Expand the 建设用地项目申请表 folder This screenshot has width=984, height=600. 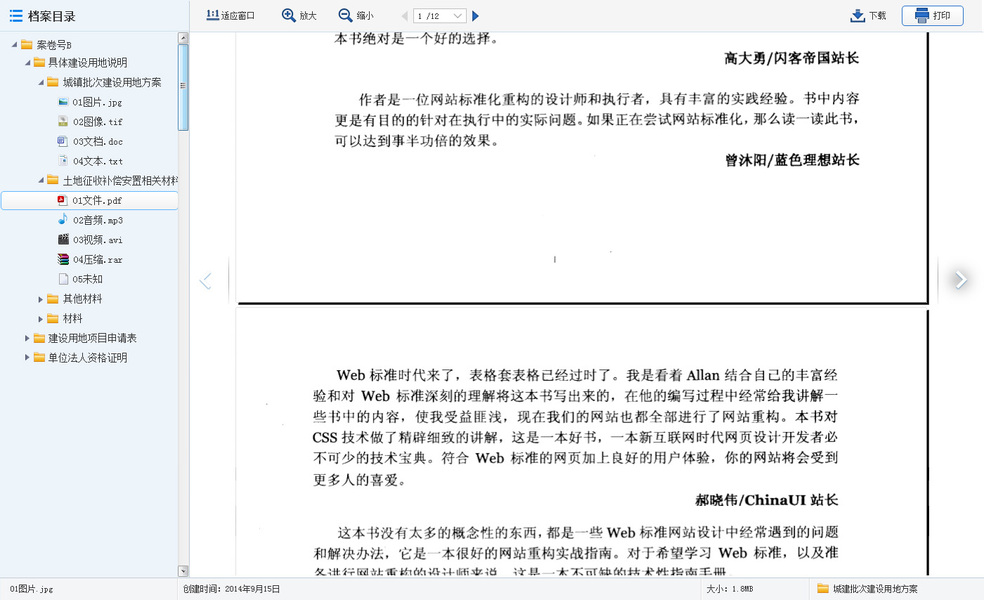[x=27, y=338]
